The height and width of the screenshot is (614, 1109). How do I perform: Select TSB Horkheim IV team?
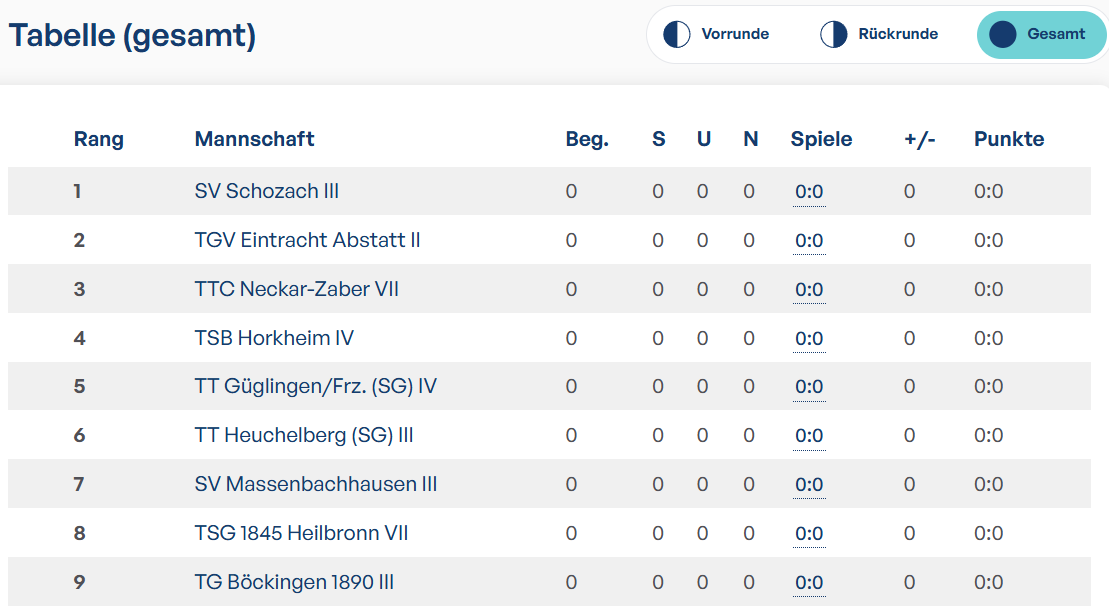pyautogui.click(x=274, y=337)
